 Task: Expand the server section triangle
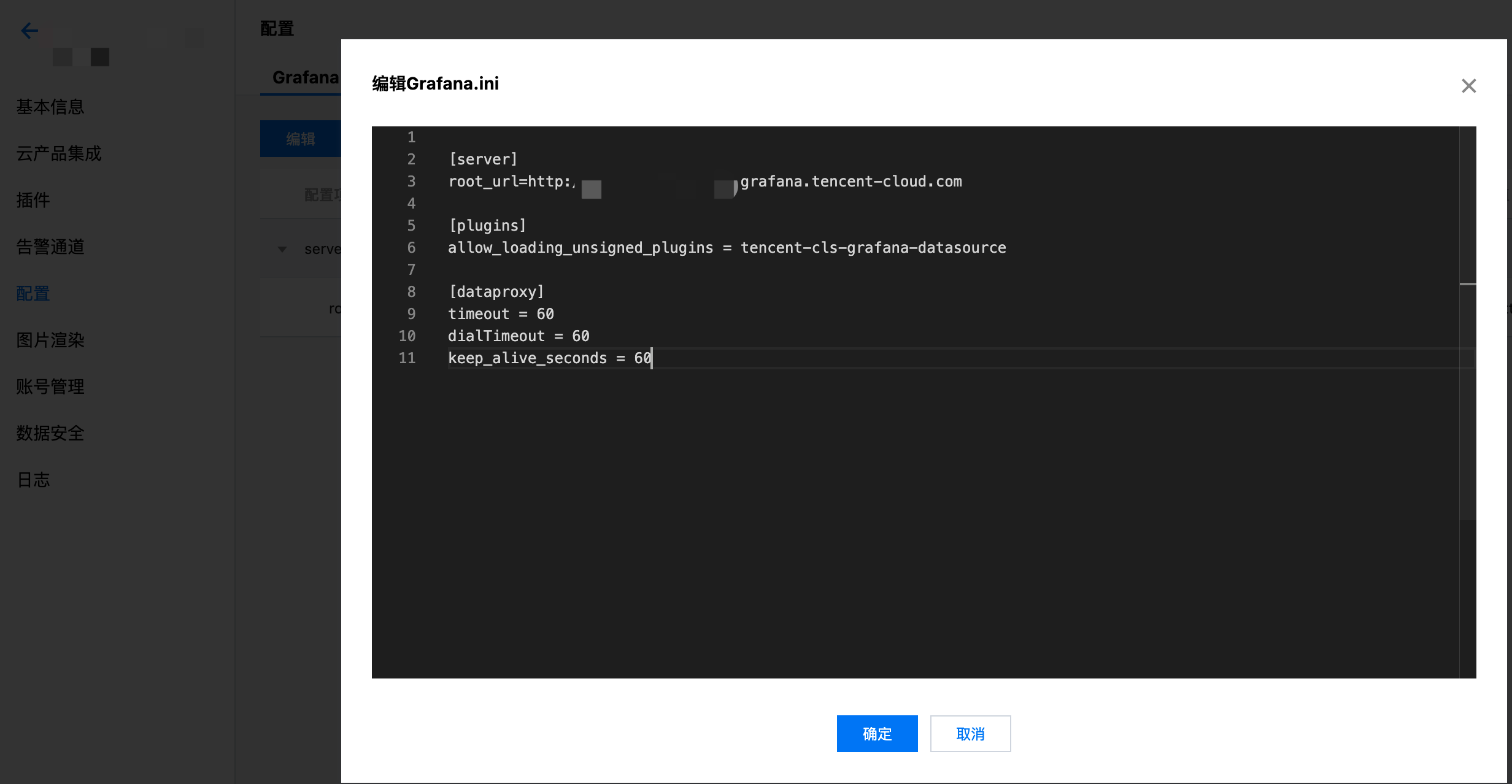click(x=282, y=249)
